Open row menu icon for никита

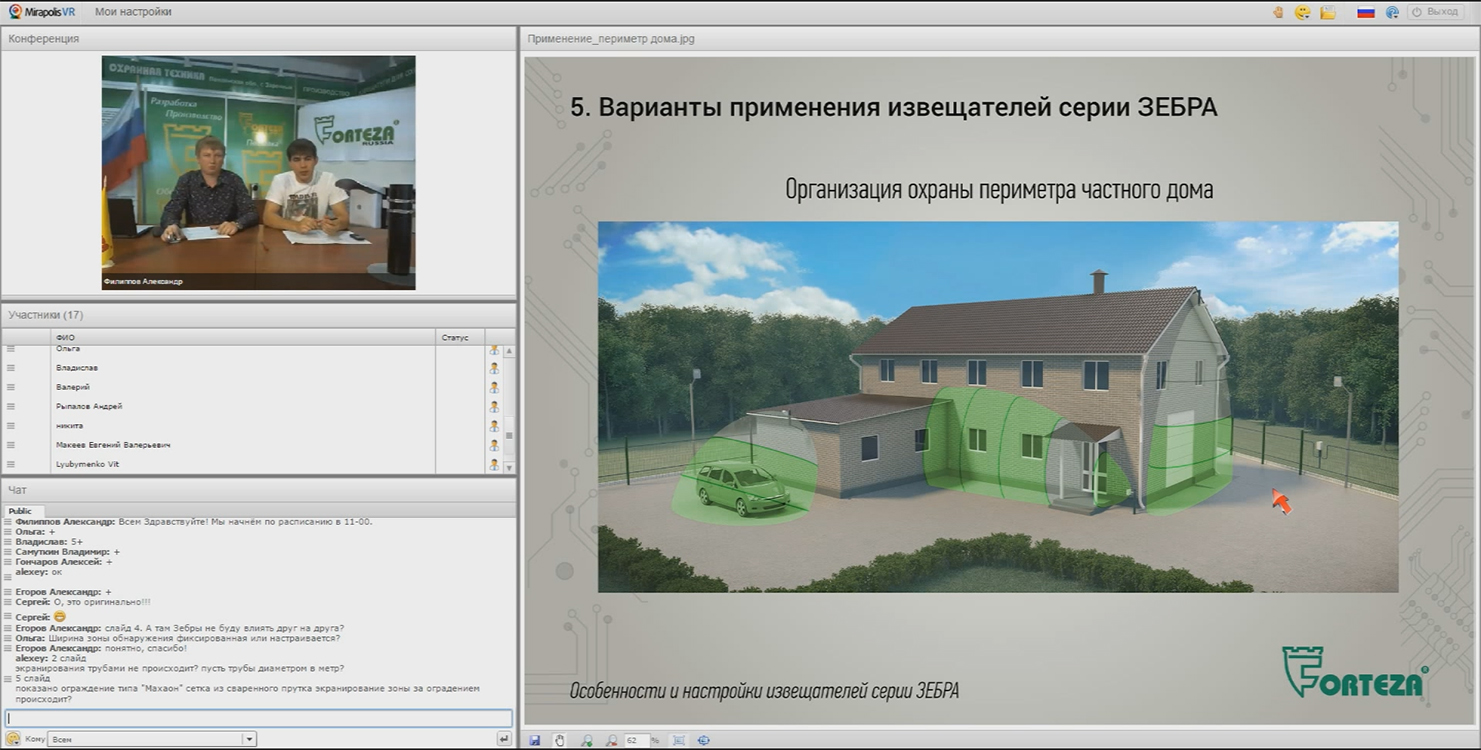11,426
